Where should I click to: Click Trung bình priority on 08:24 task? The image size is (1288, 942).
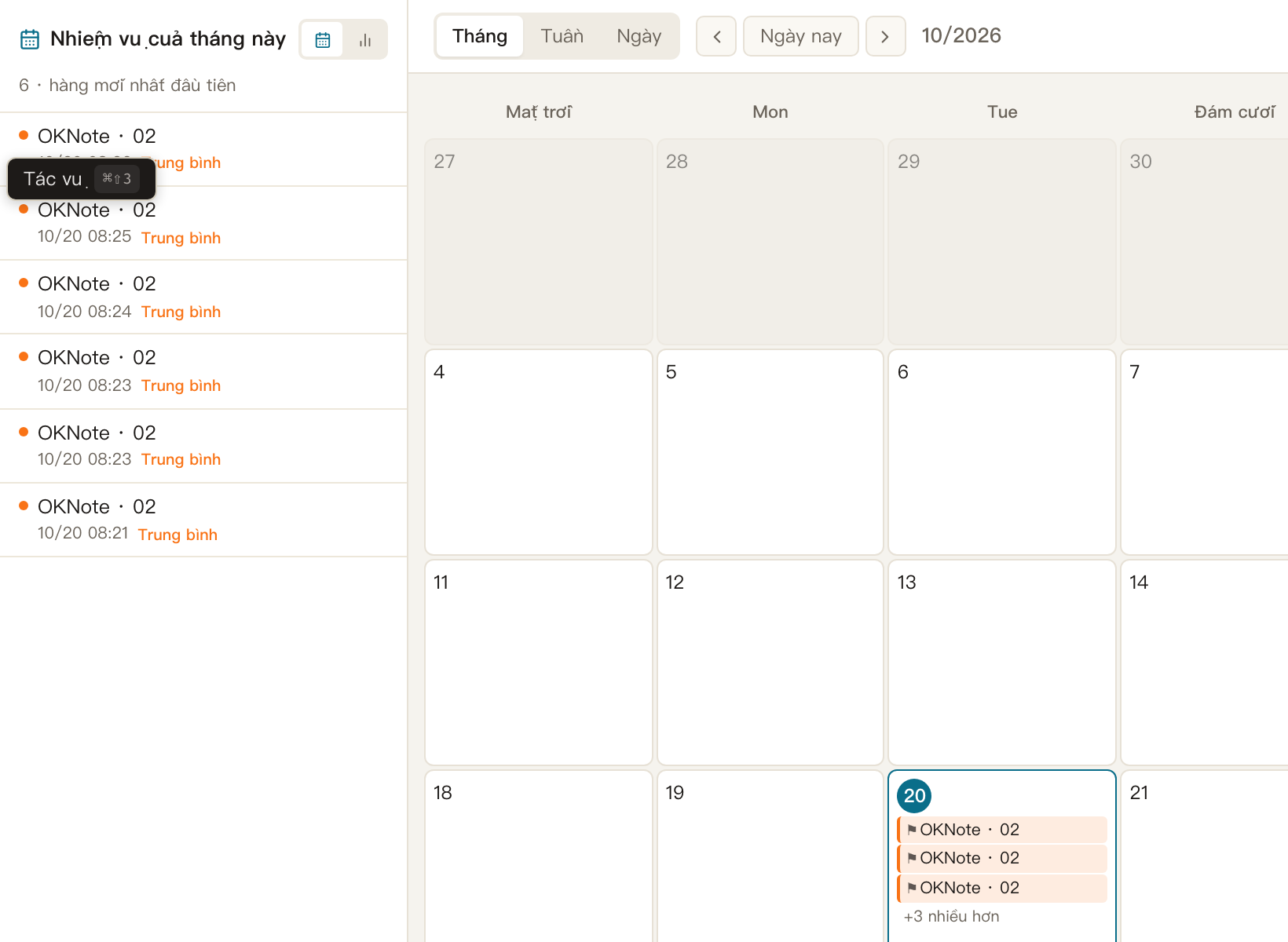[181, 312]
